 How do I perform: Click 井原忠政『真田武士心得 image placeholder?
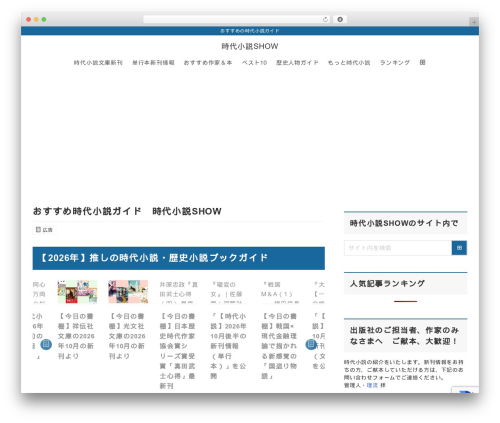click(179, 292)
